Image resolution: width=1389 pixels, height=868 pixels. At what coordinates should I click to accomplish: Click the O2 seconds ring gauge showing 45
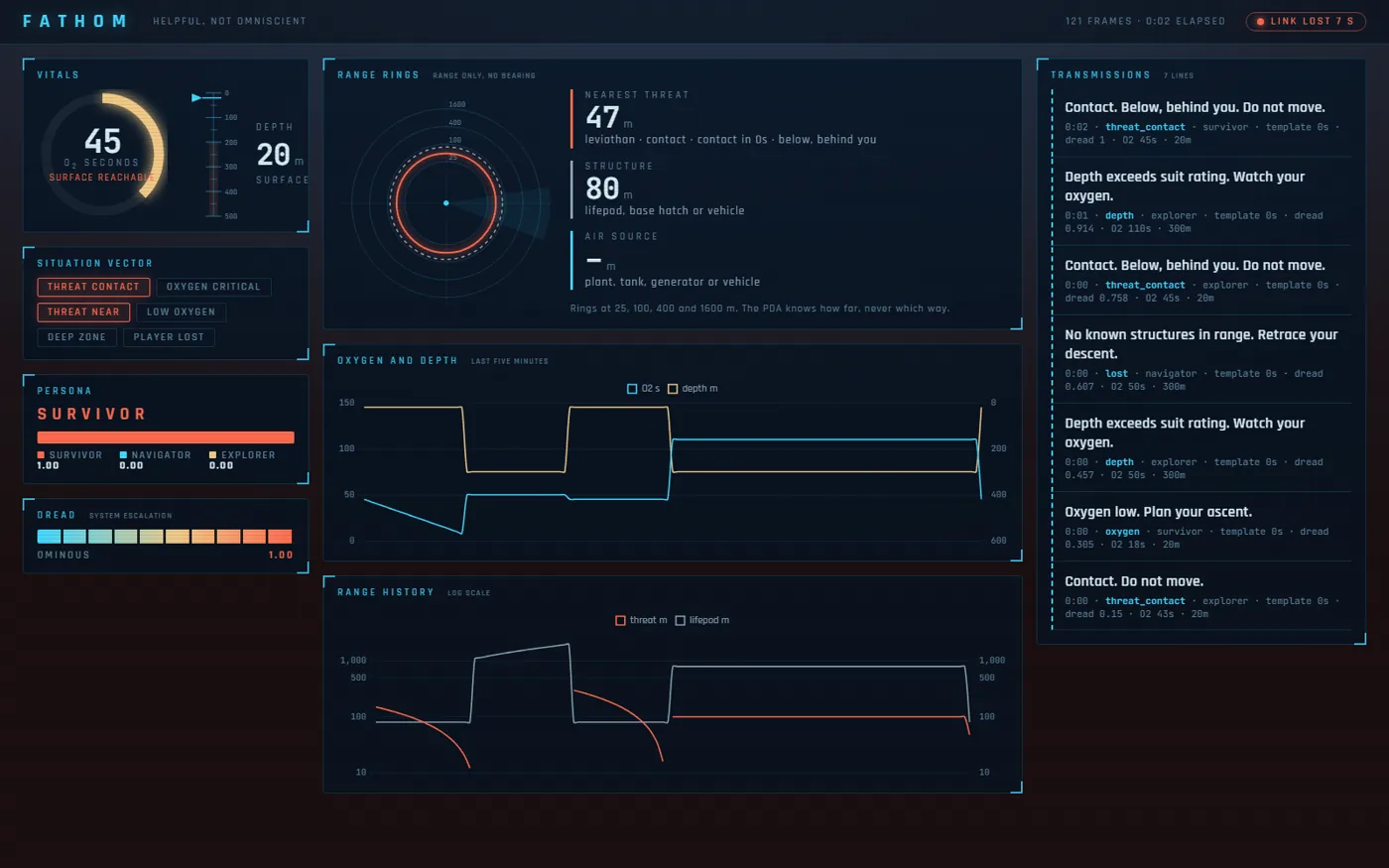point(103,153)
